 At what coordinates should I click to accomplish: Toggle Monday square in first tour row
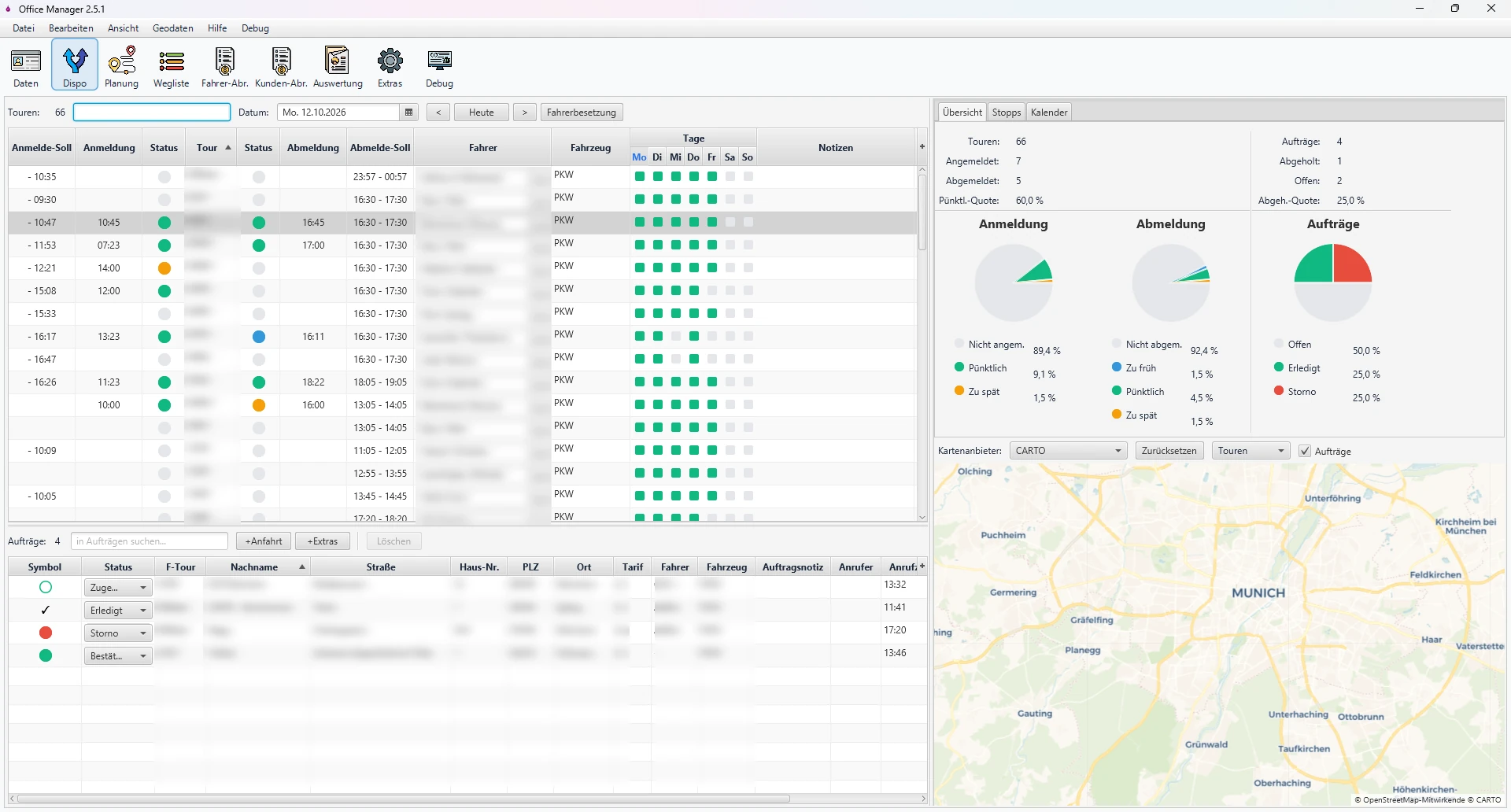[x=640, y=177]
